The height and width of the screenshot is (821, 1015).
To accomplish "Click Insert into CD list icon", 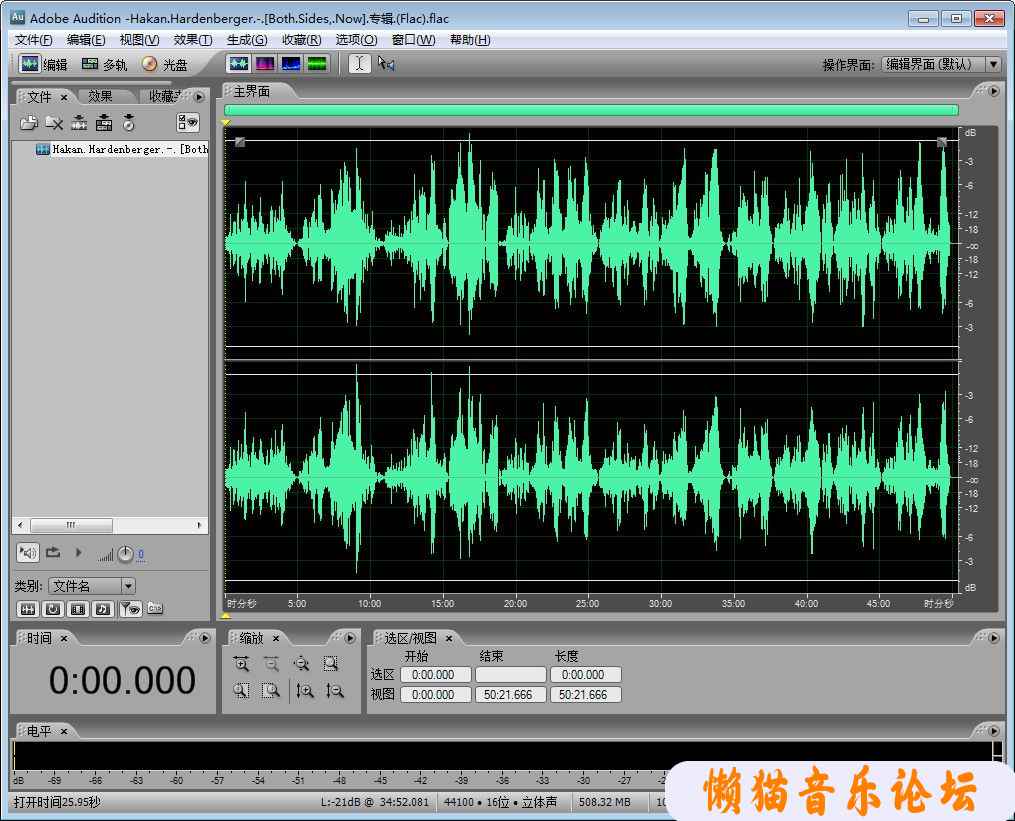I will [129, 122].
